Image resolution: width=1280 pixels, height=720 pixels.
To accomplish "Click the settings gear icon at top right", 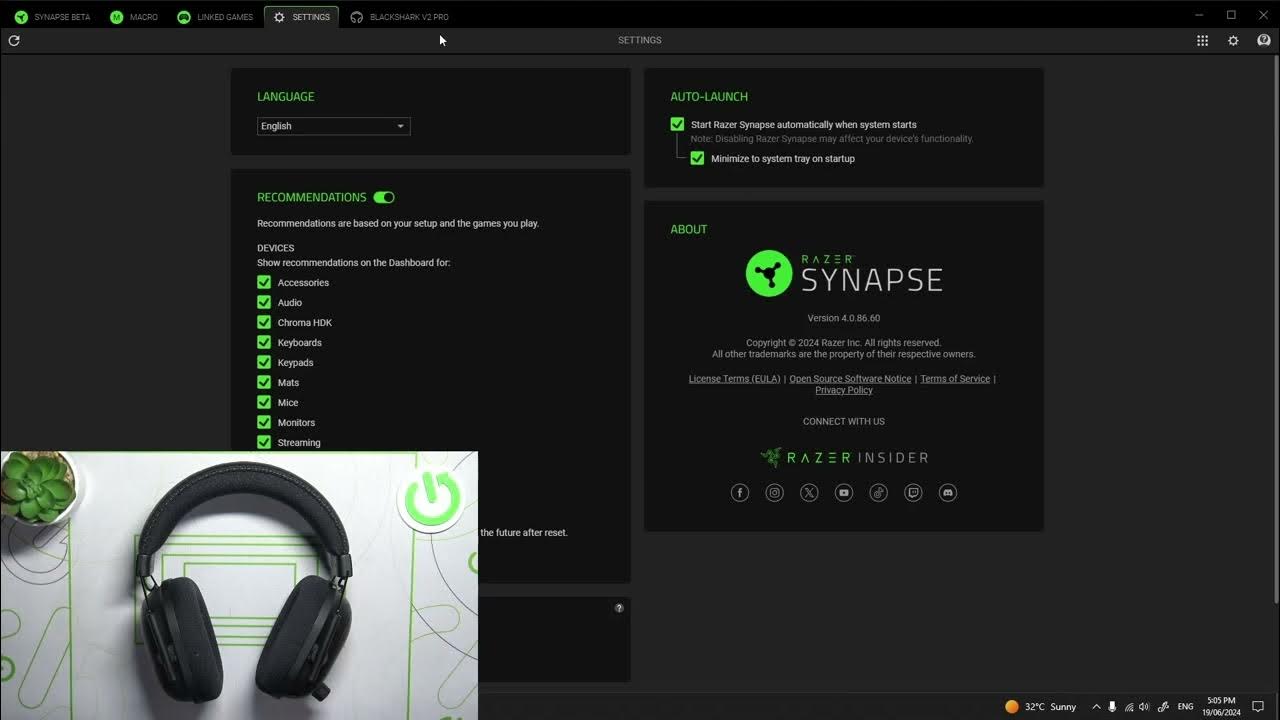I will (1233, 40).
